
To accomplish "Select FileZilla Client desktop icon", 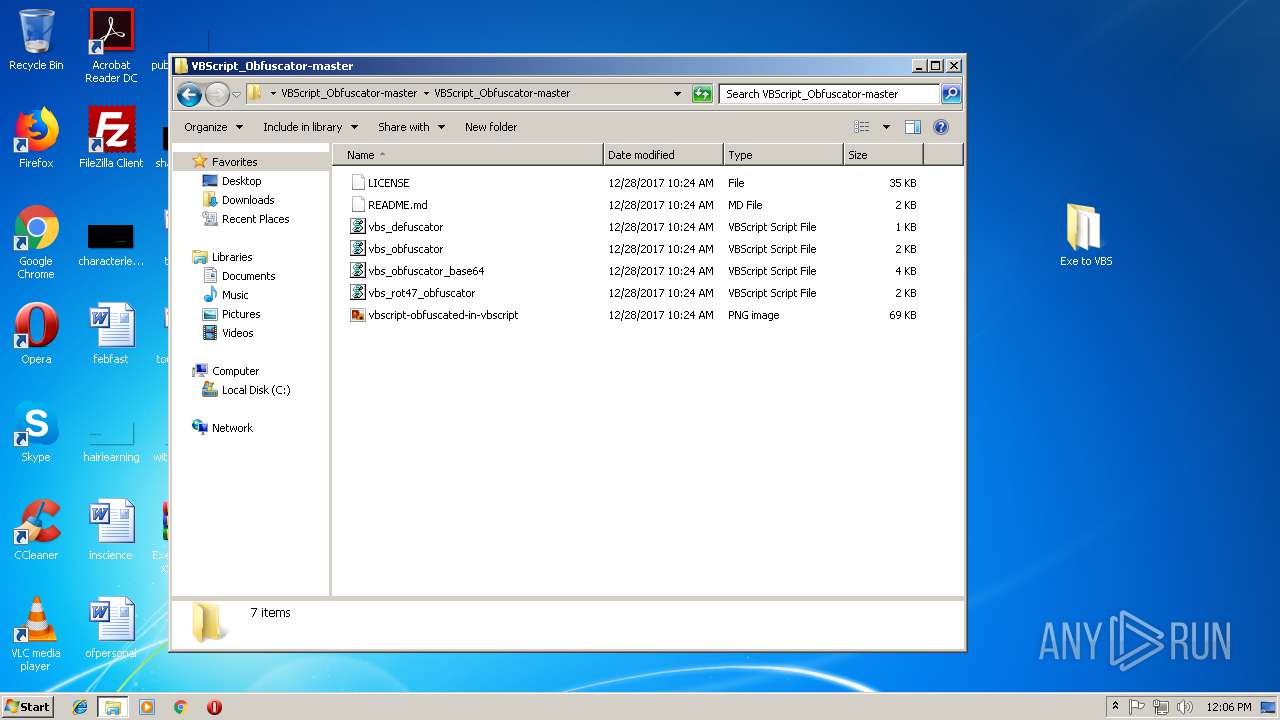I will [111, 138].
